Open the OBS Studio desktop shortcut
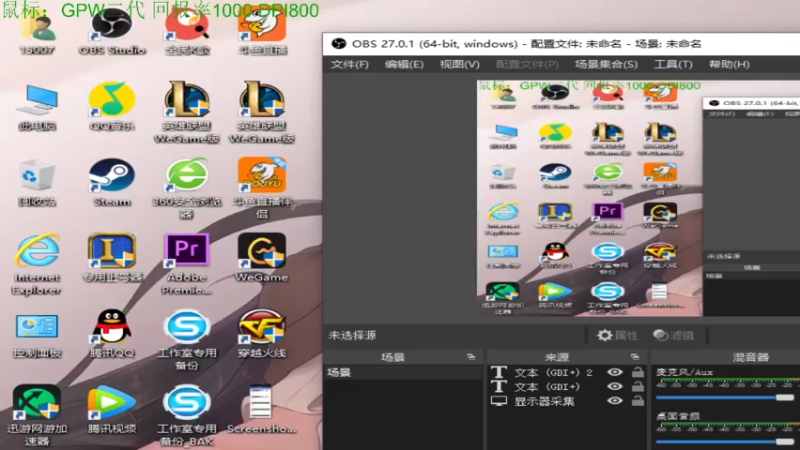Screen dimensions: 800x450 [112, 32]
